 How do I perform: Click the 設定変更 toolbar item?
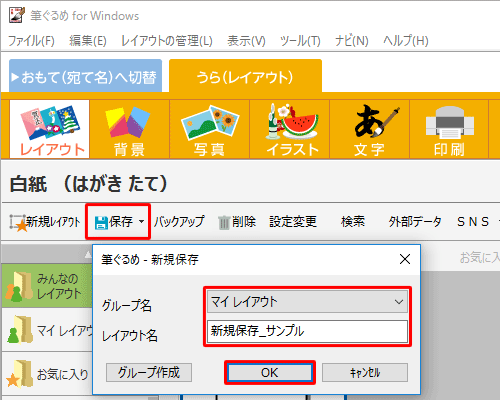tap(293, 222)
